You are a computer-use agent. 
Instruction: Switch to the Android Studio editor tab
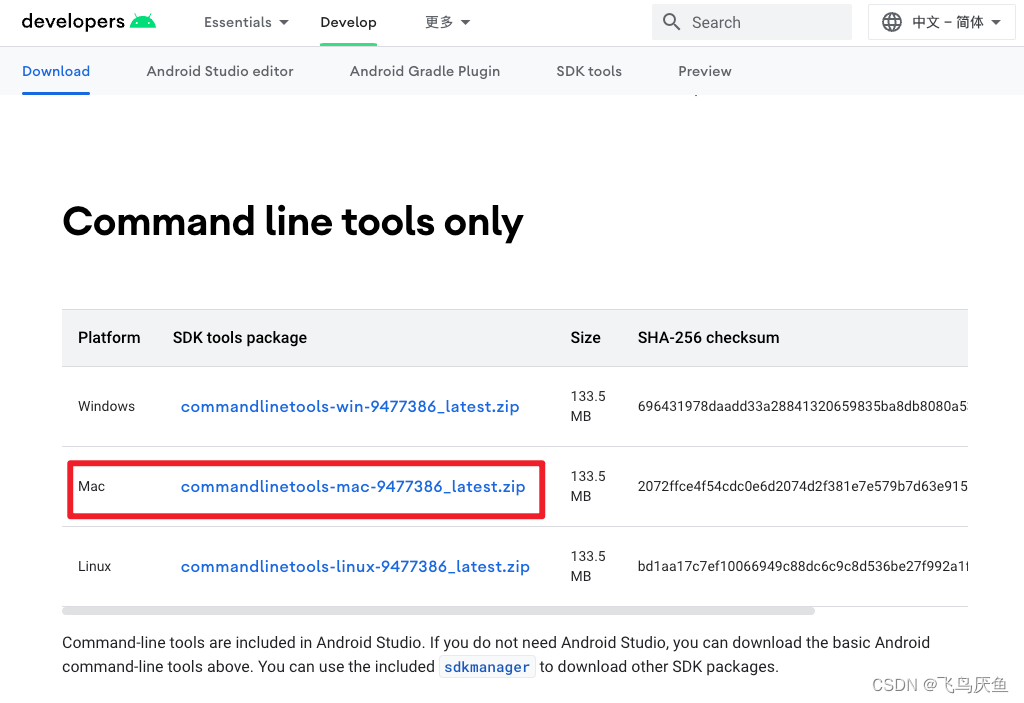coord(220,71)
